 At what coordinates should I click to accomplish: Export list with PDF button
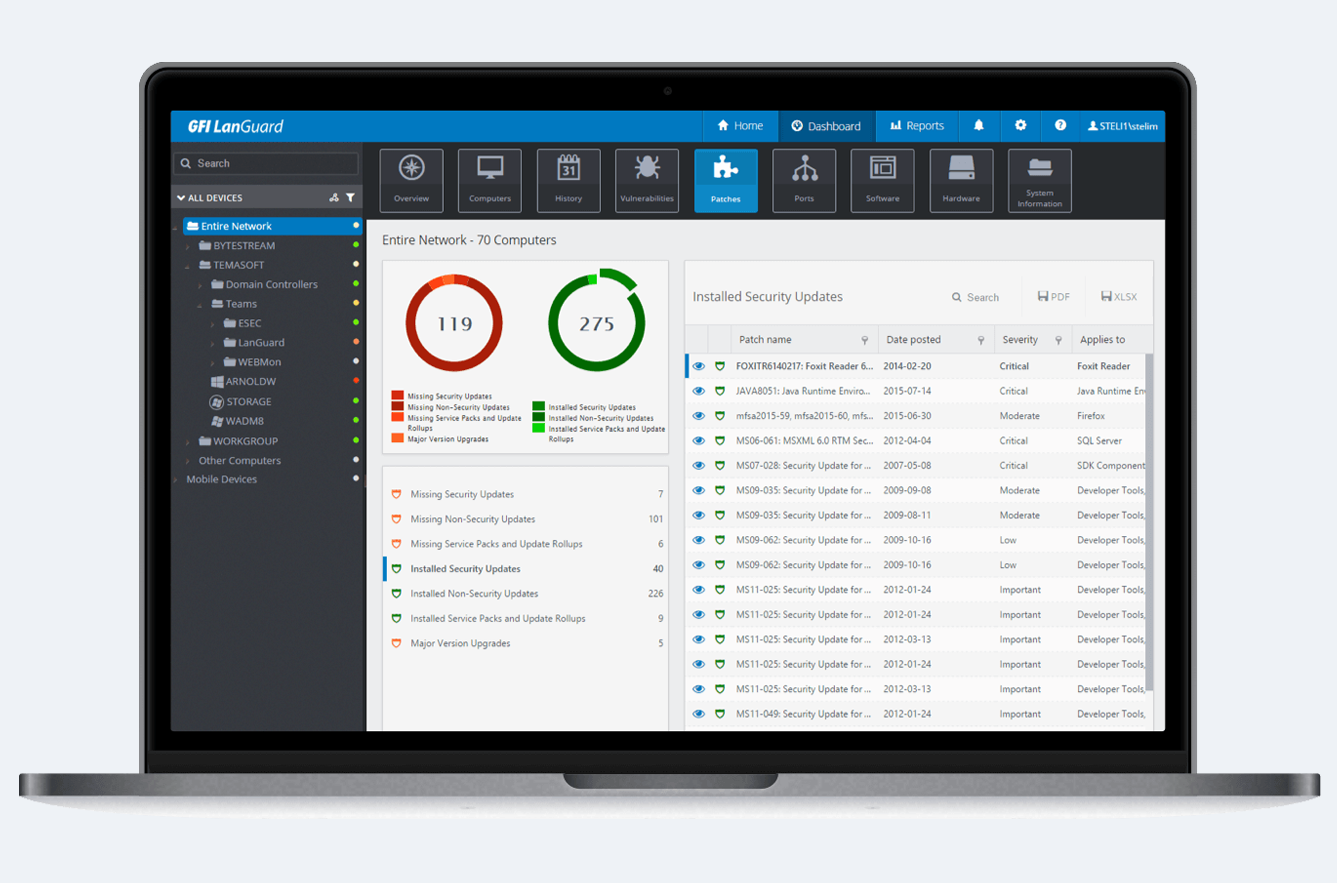click(1054, 297)
